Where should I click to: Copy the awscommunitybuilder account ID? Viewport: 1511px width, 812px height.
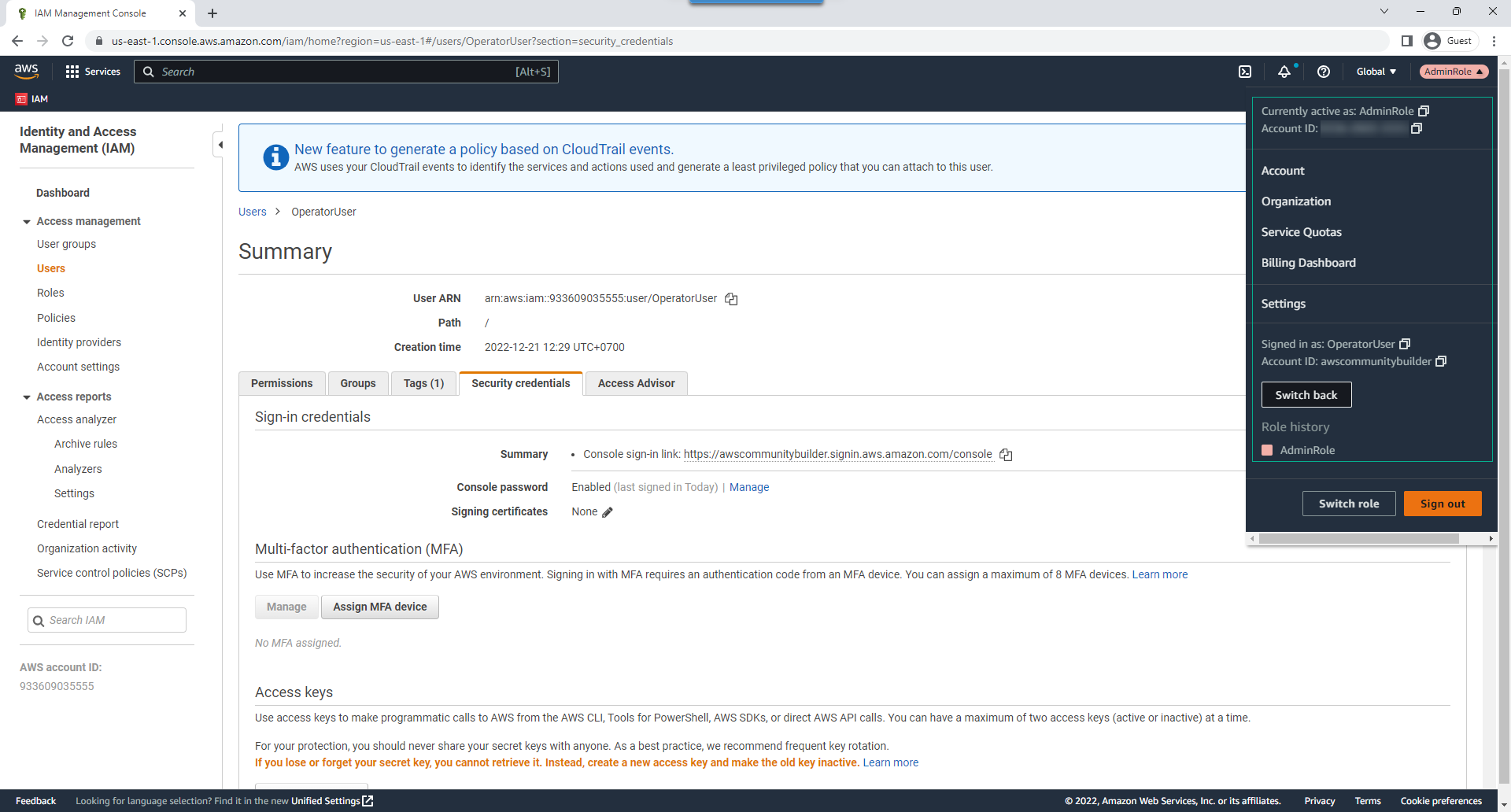coord(1441,361)
